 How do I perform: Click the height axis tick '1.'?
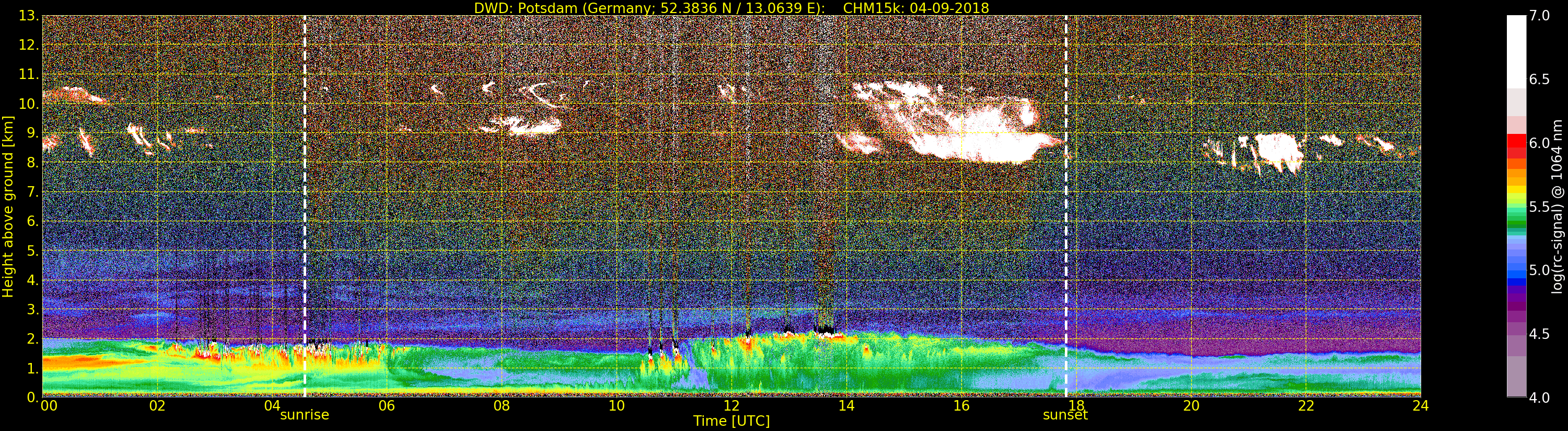click(x=32, y=368)
